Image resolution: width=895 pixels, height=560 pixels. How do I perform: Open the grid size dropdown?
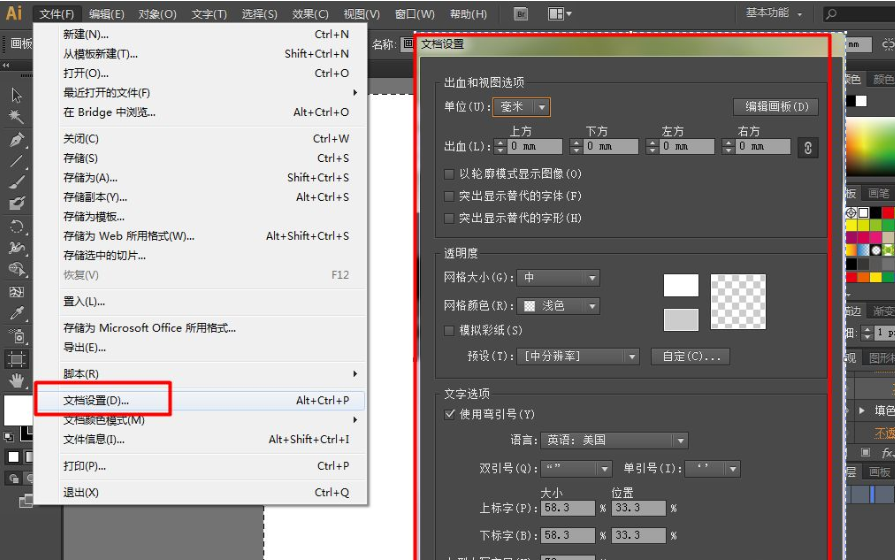click(558, 278)
